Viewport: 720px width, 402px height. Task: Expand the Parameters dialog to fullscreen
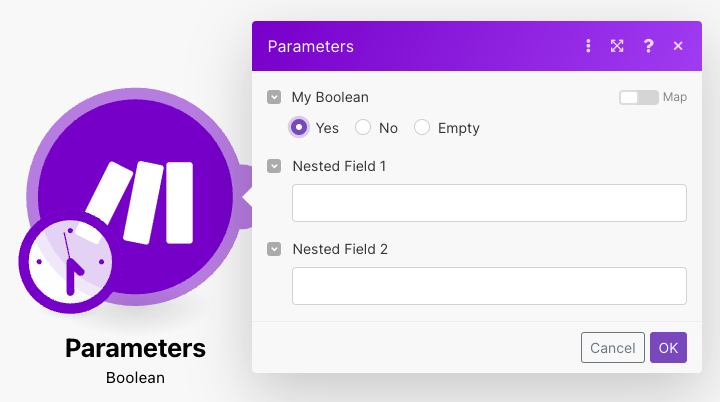coord(617,46)
